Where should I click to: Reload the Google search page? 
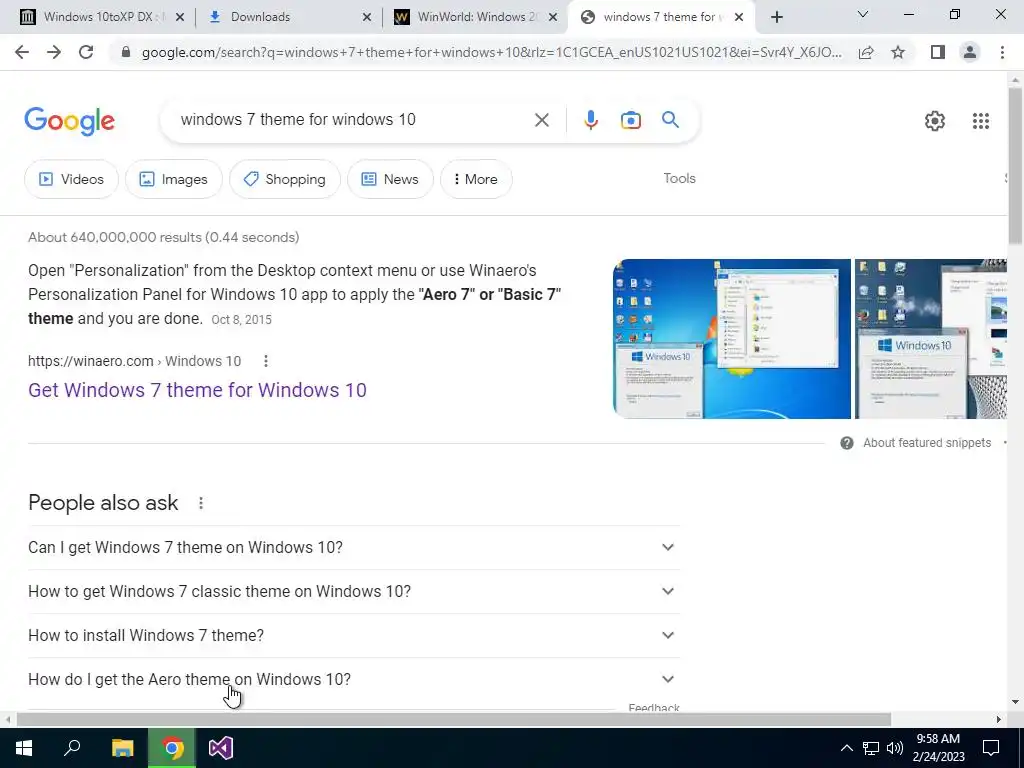(x=86, y=52)
